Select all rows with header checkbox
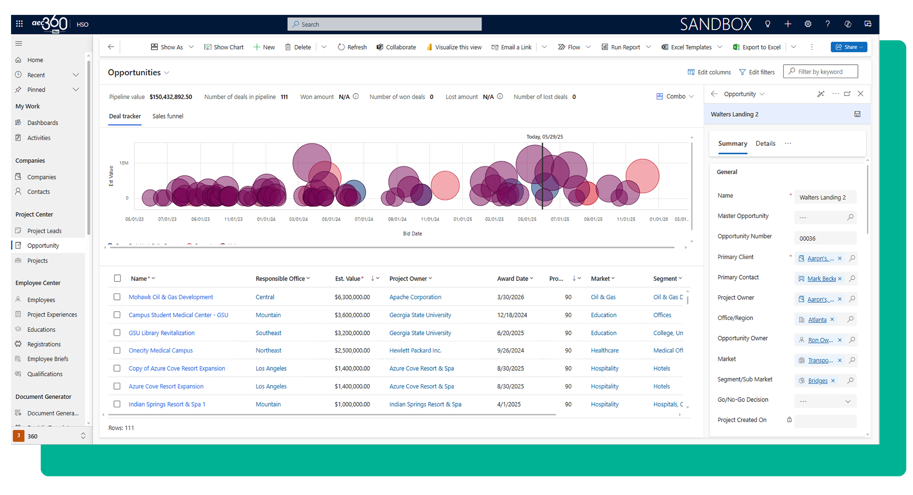 [118, 278]
